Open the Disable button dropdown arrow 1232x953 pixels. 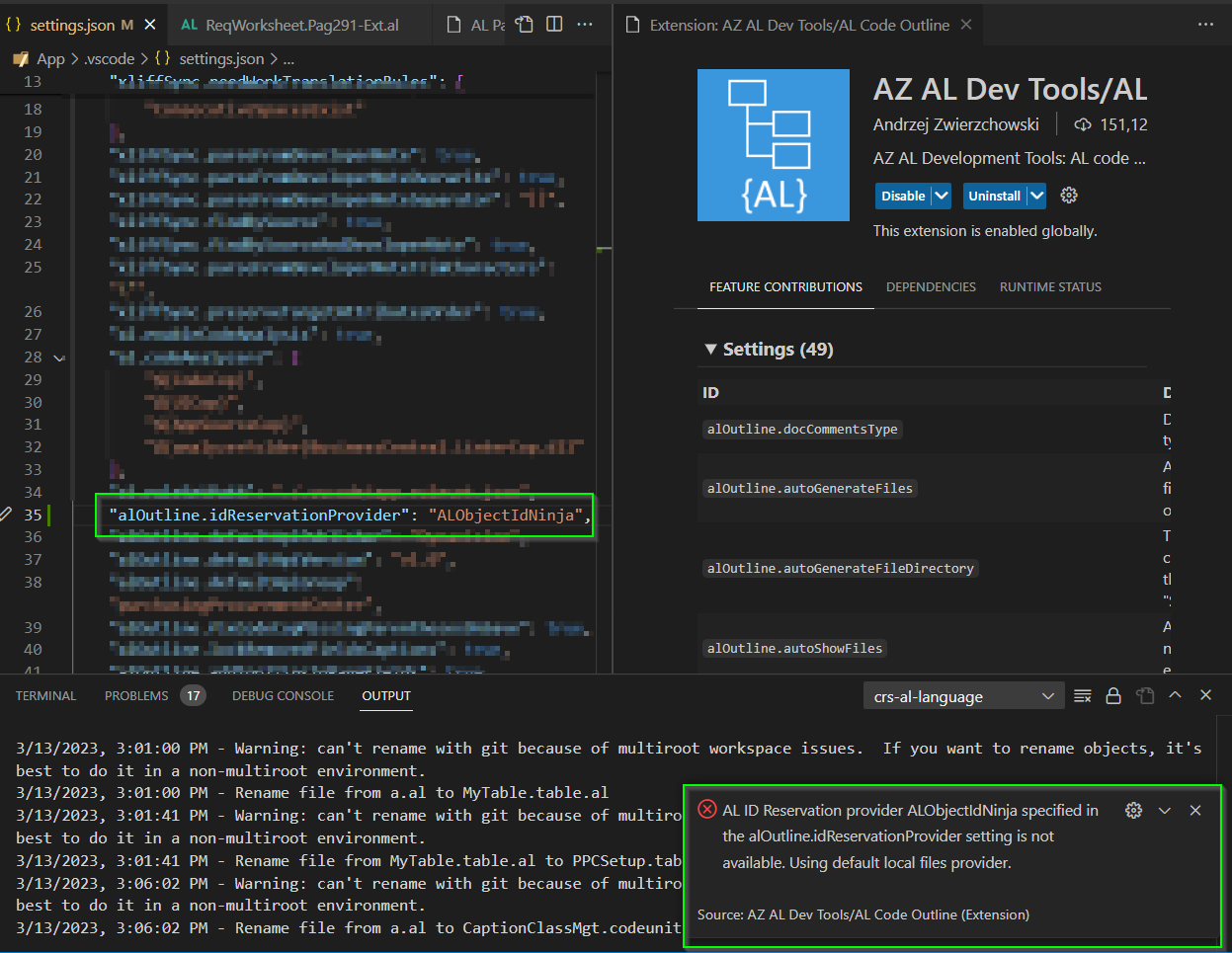click(x=942, y=196)
